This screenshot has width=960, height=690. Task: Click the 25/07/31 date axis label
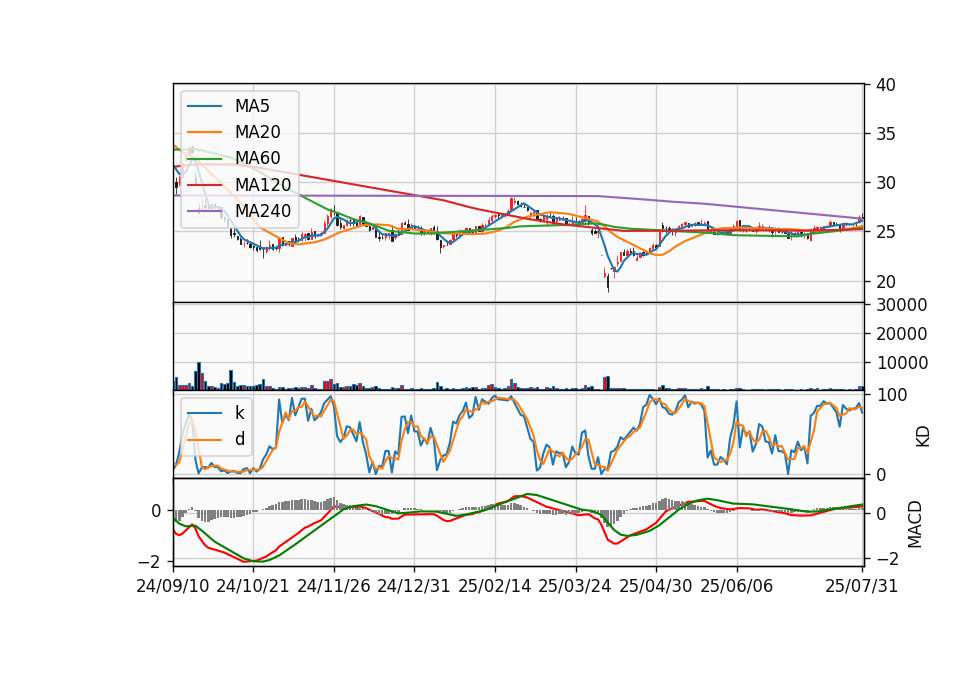pos(861,586)
